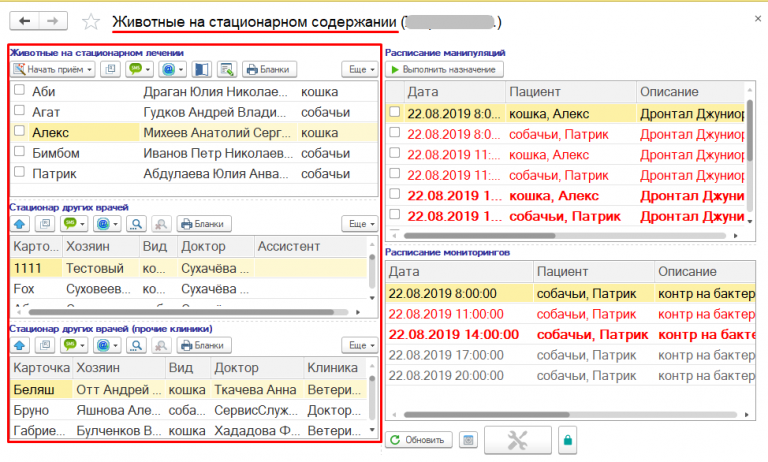
Task: Add this form to favorites with the star
Action: (91, 22)
